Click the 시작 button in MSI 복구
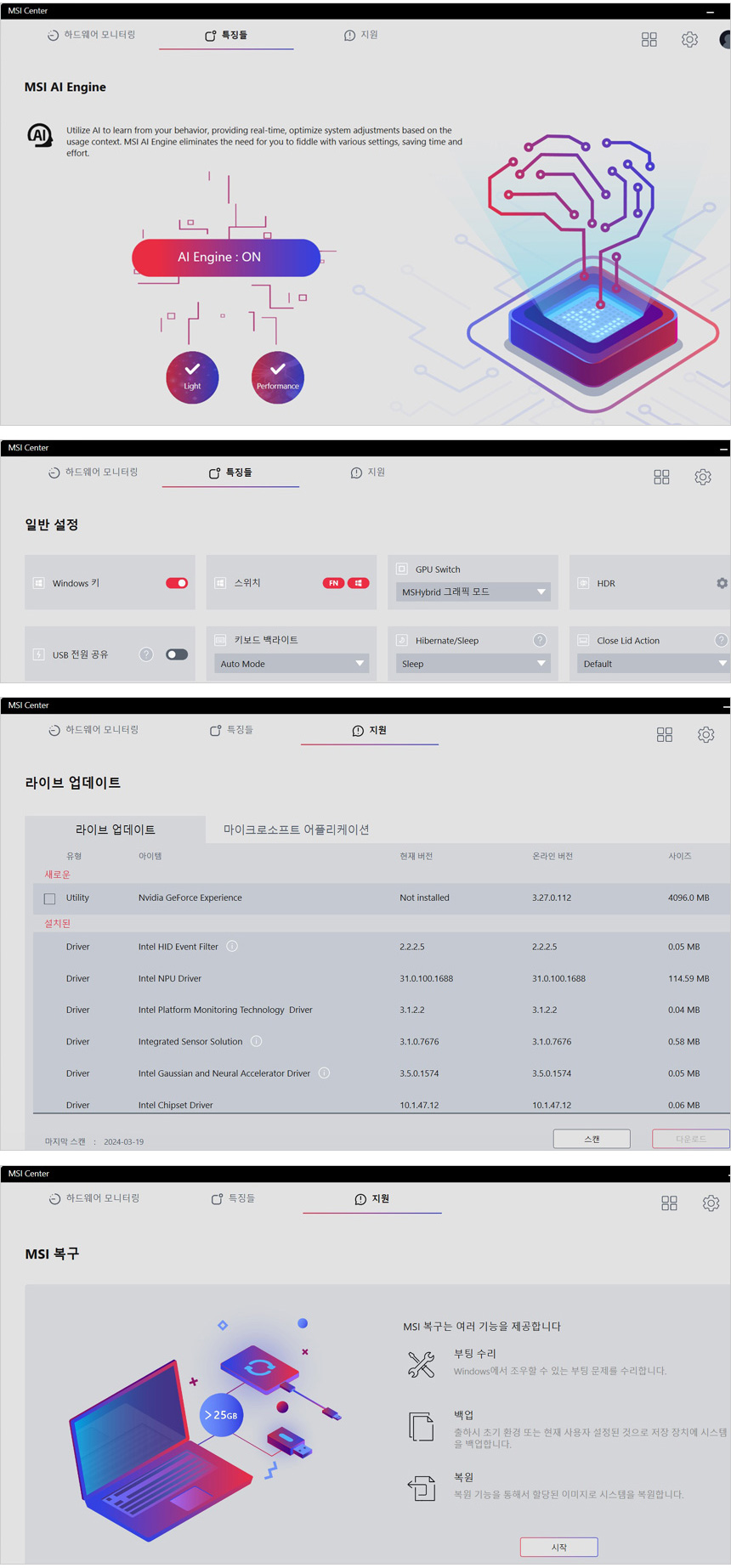The width and height of the screenshot is (731, 1568). point(558,1547)
